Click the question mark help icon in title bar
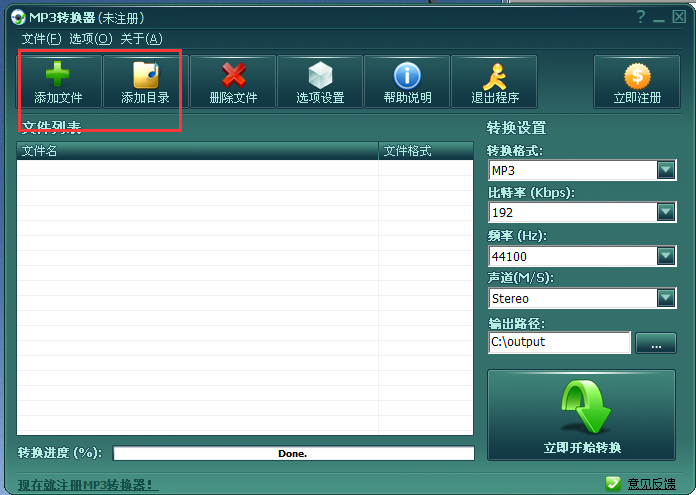Viewport: 696px width, 495px height. click(x=641, y=17)
